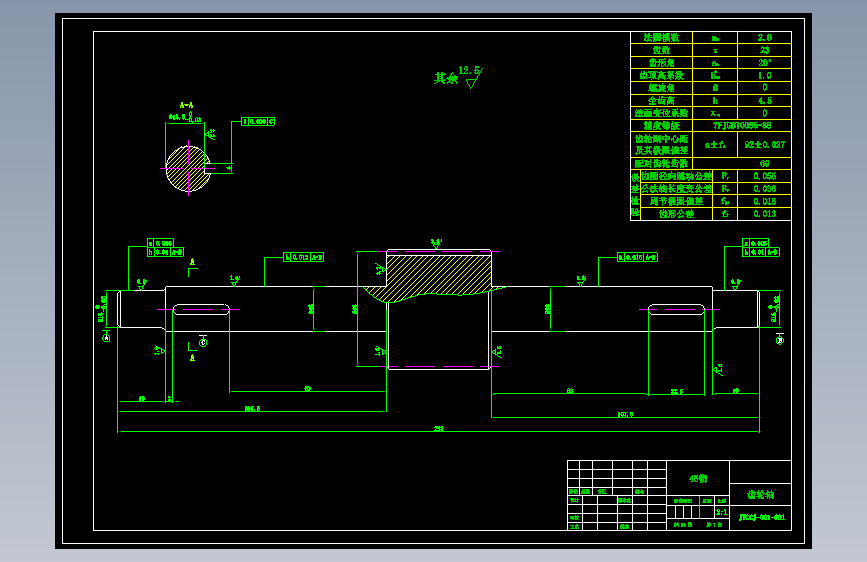This screenshot has height=562, width=867.
Task: Click the right keyway slot outline
Action: coord(676,309)
